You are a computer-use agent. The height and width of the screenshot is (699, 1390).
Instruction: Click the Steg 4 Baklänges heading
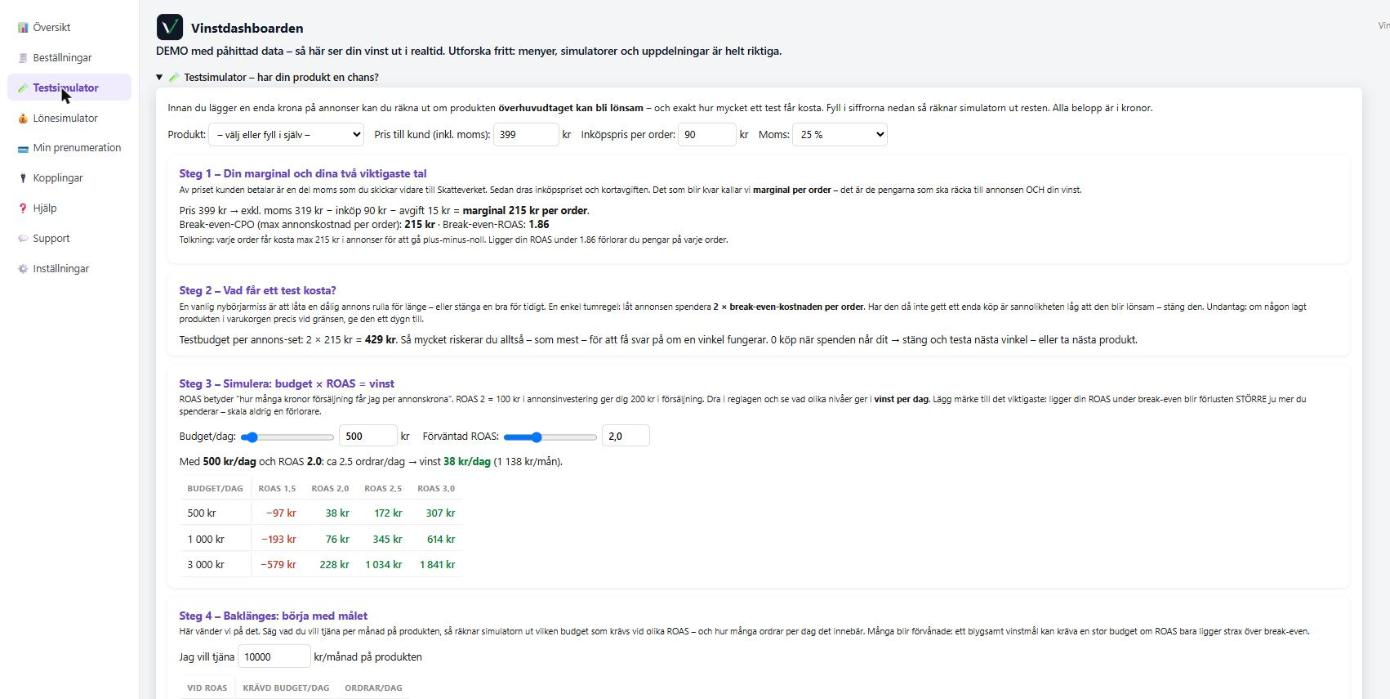coord(273,615)
